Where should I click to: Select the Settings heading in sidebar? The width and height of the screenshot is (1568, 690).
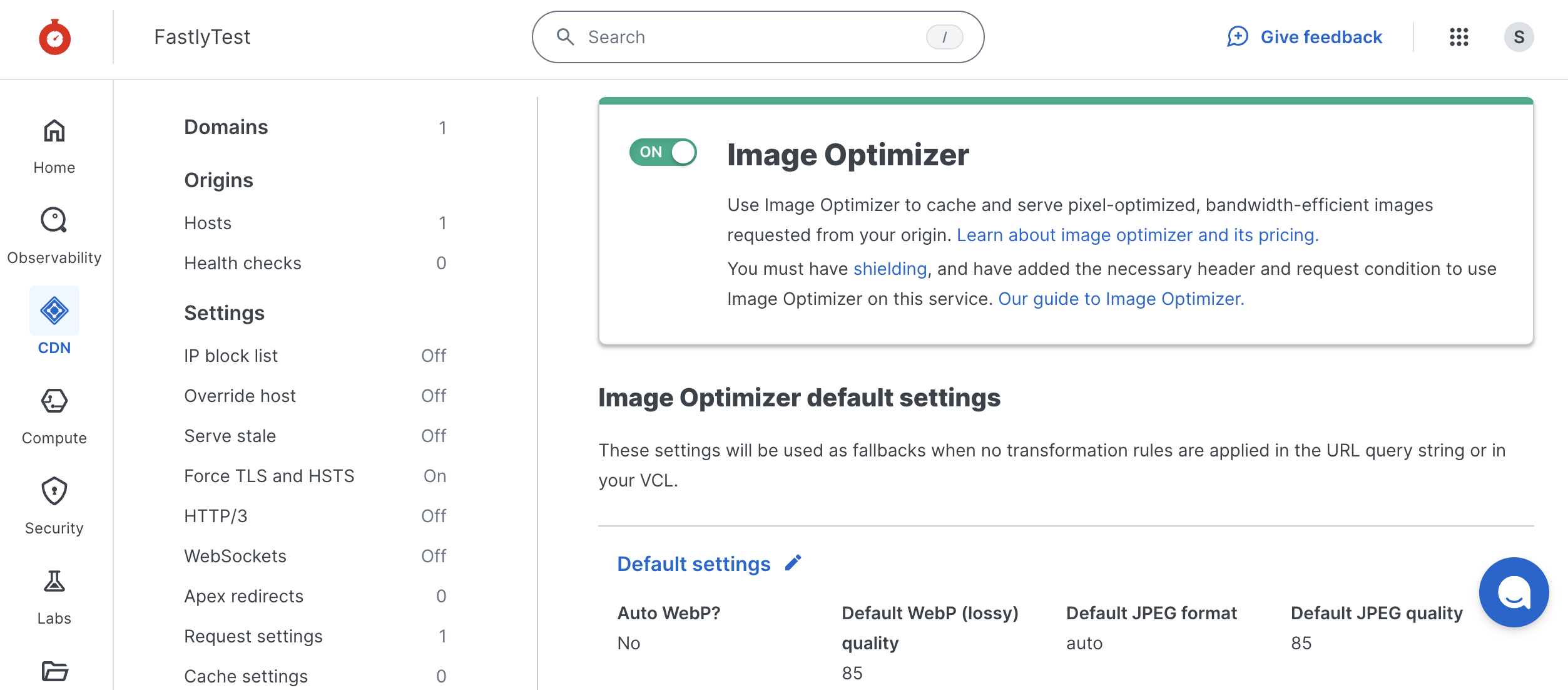point(224,313)
